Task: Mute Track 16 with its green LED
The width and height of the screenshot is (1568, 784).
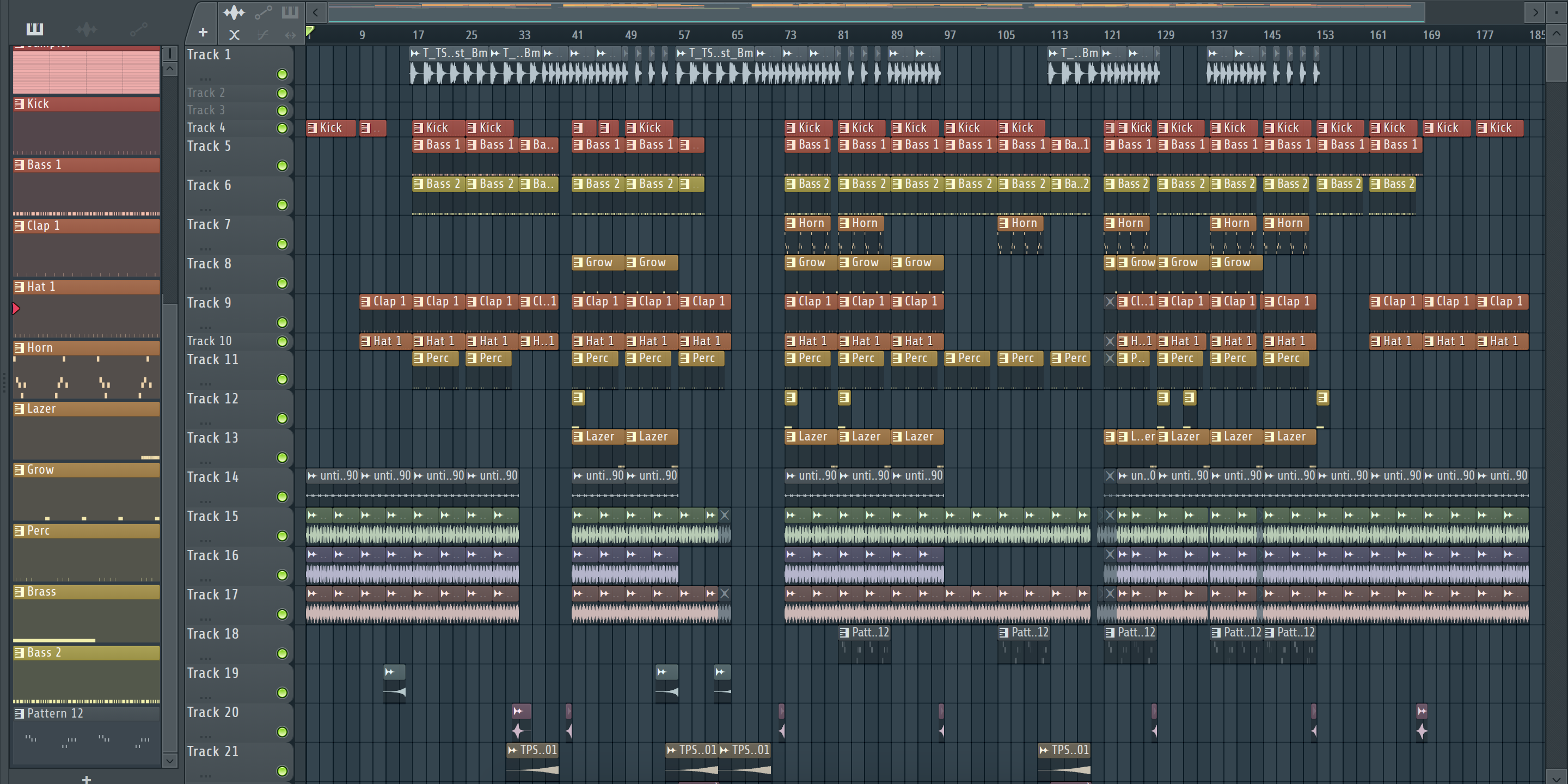Action: (x=282, y=574)
